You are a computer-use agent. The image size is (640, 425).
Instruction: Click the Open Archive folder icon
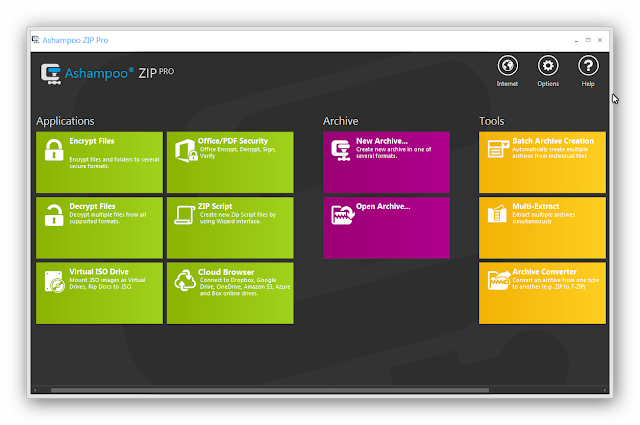pos(342,215)
